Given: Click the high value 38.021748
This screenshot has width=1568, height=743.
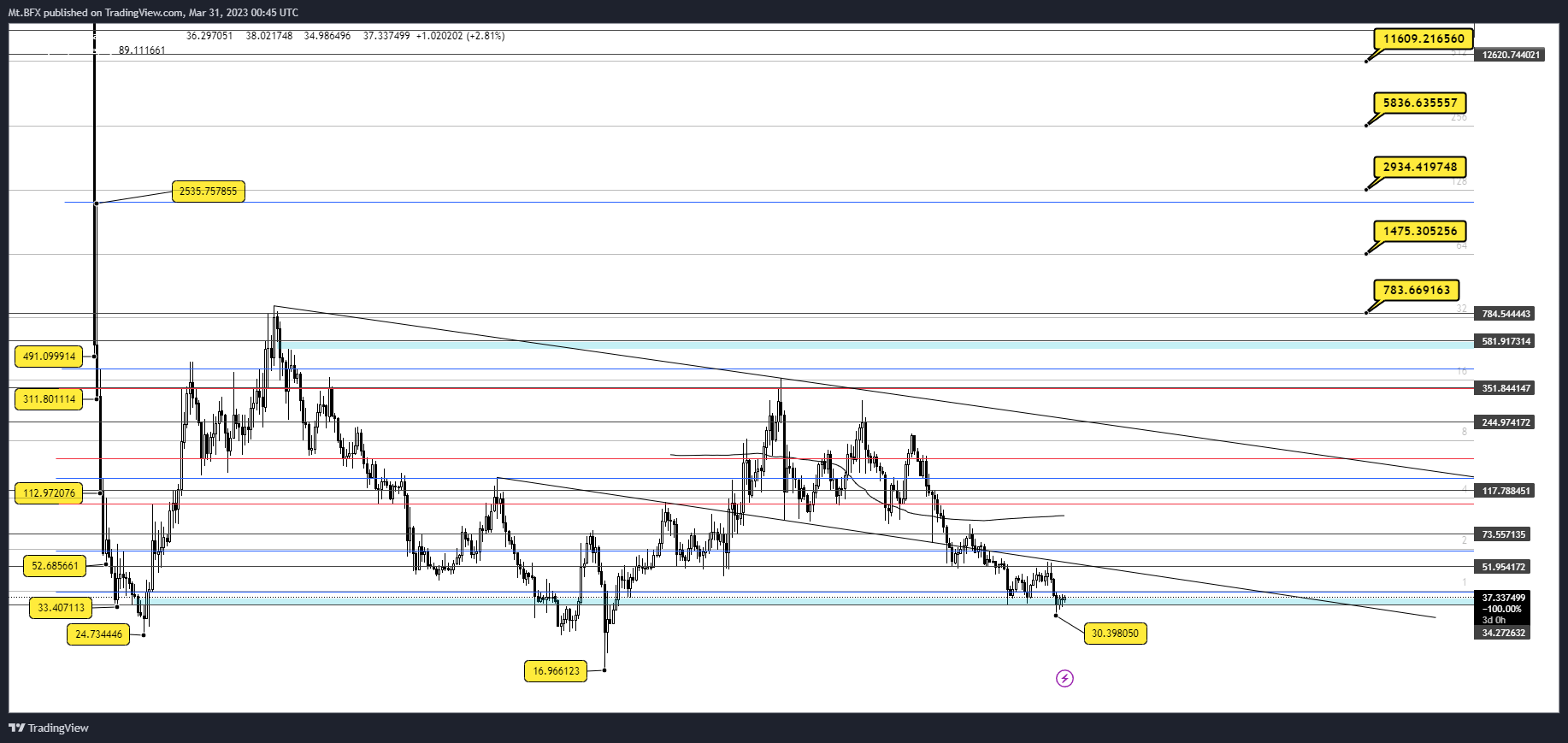Looking at the screenshot, I should (x=269, y=36).
